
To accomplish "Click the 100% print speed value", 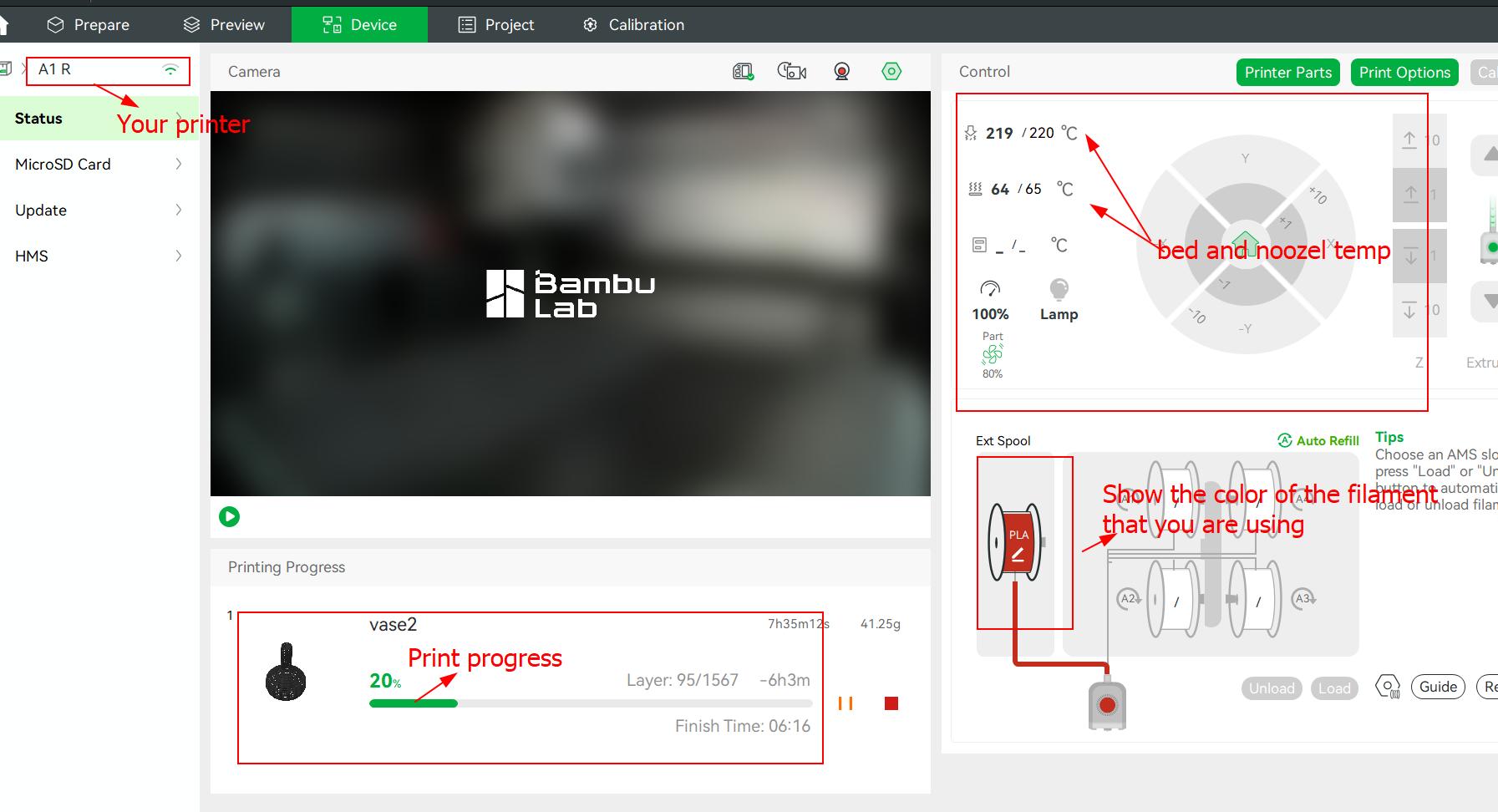I will [990, 314].
